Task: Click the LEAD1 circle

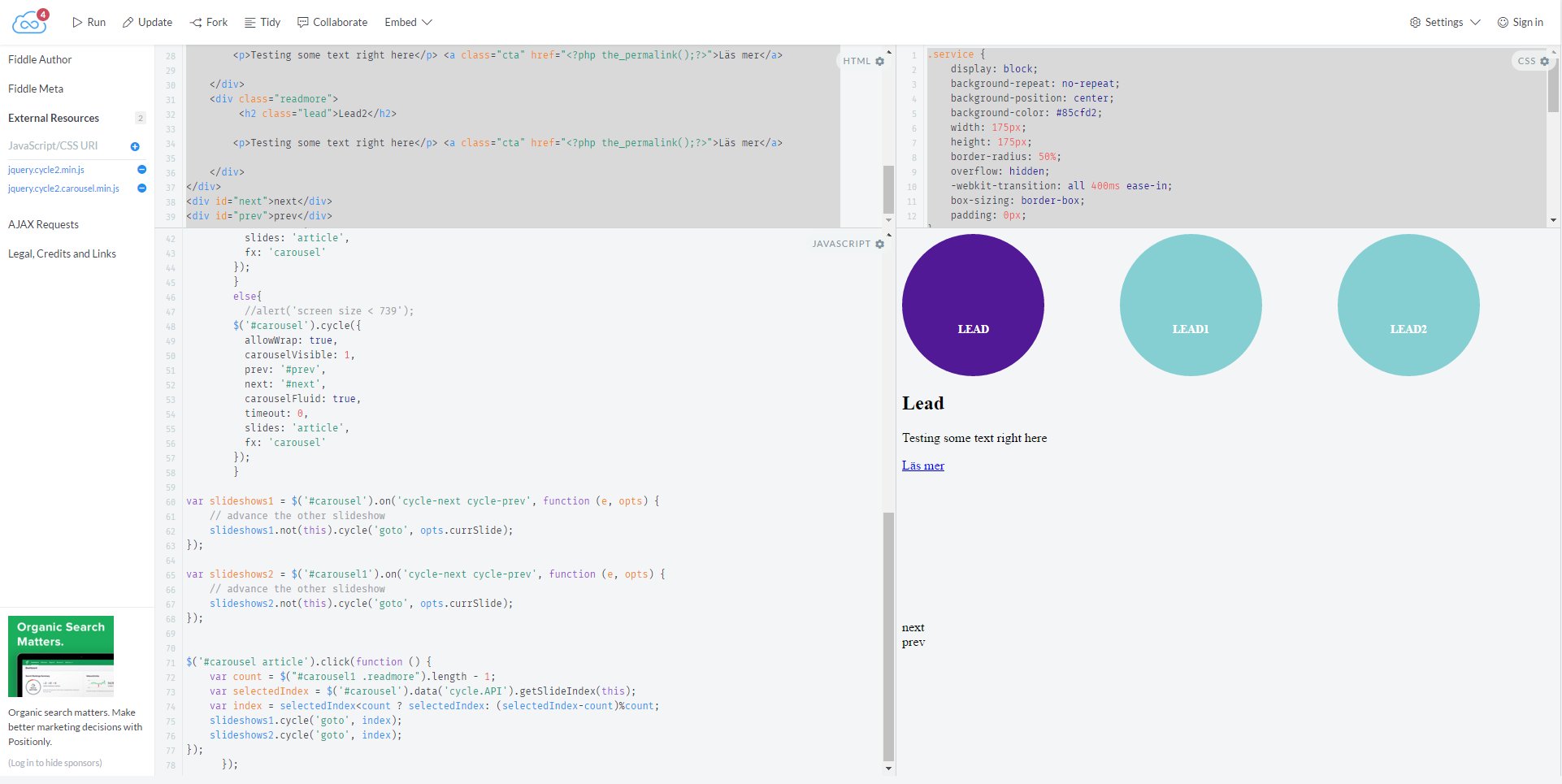Action: [1191, 305]
